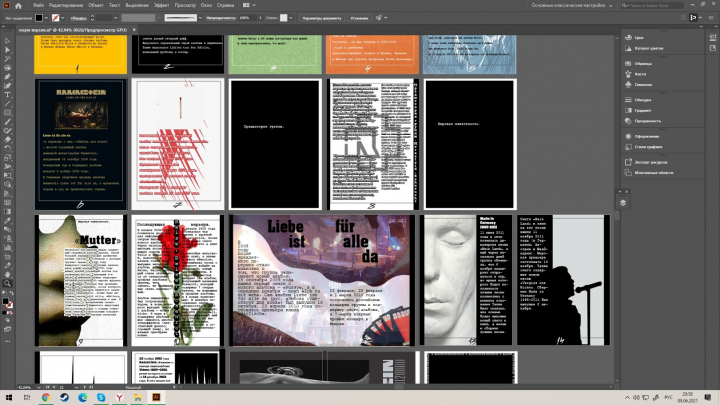
Task: Expand the opacity slider arrow
Action: pyautogui.click(x=260, y=18)
